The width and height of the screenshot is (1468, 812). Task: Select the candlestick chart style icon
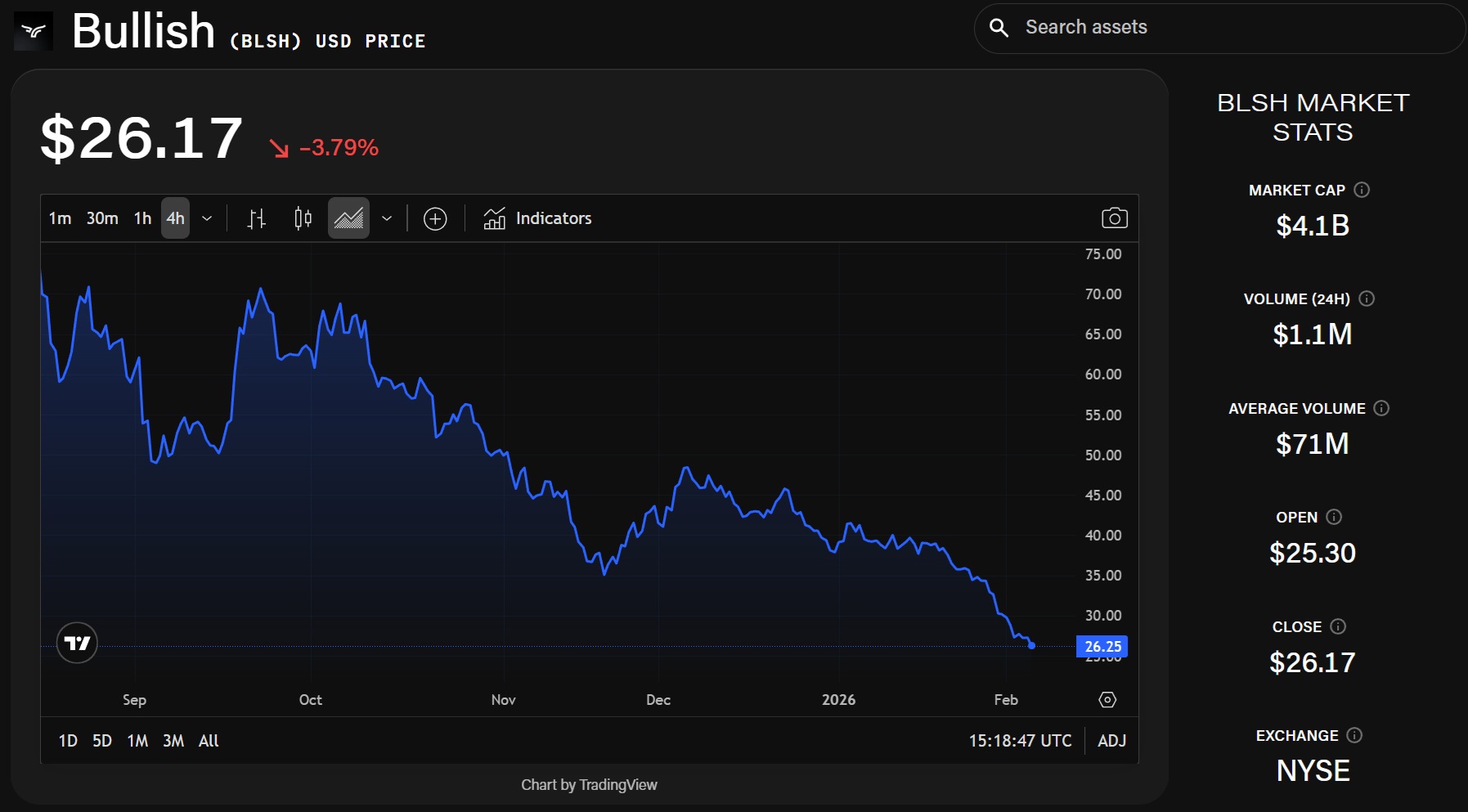[x=303, y=218]
